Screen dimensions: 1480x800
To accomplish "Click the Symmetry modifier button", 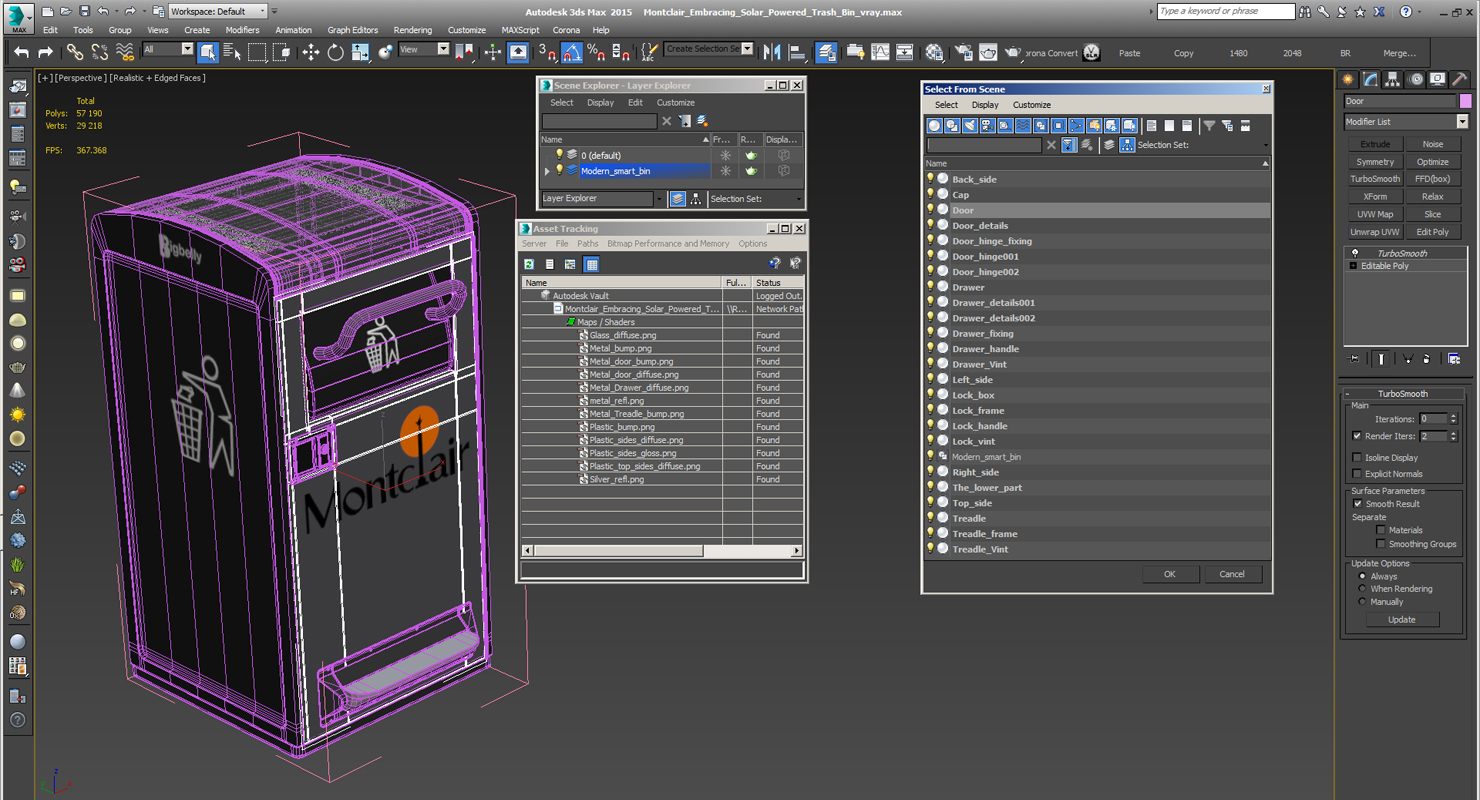I will click(x=1375, y=162).
